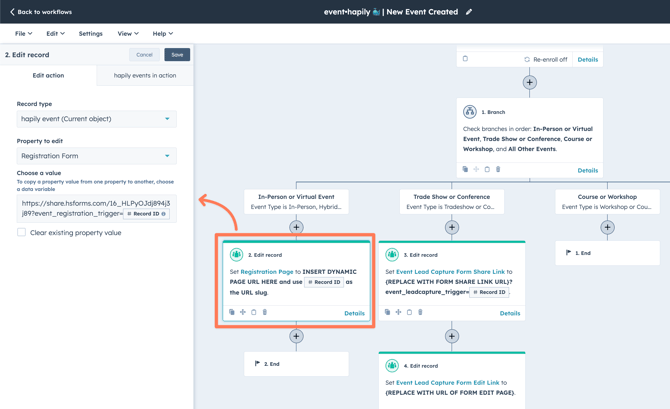Viewport: 670px width, 409px height.
Task: Click move icon on 2. Edit record card
Action: pos(243,313)
